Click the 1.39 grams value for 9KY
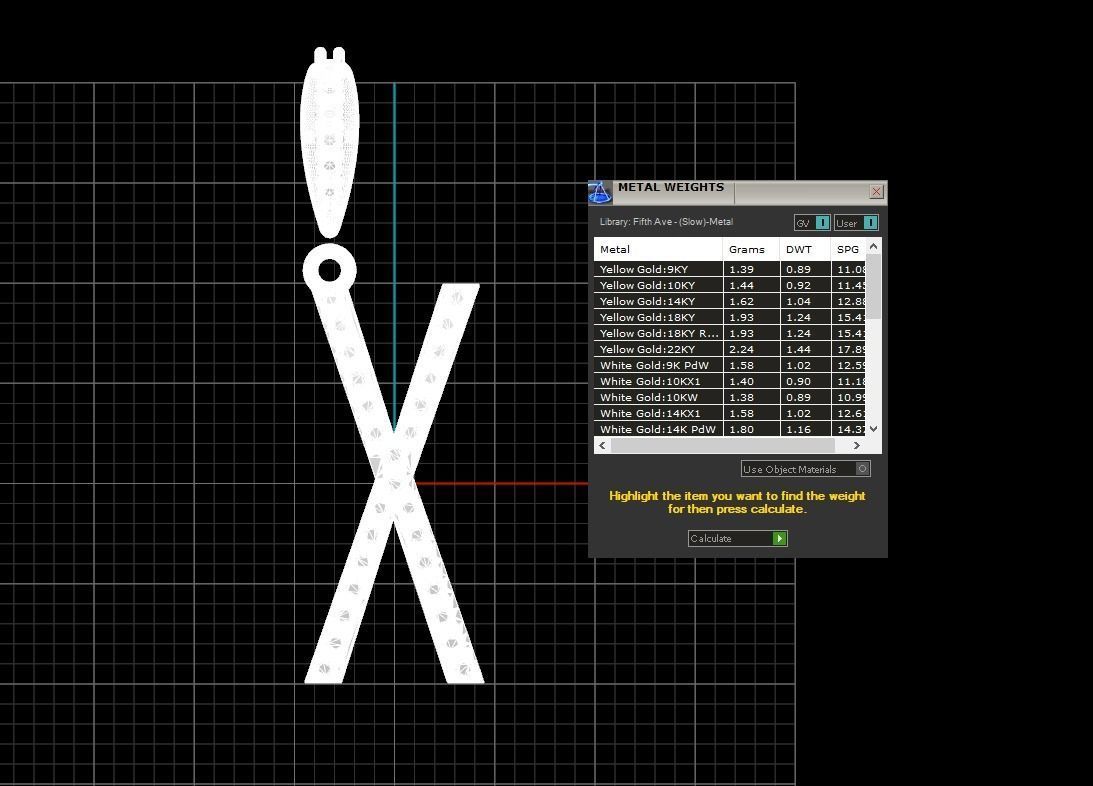 pyautogui.click(x=742, y=269)
